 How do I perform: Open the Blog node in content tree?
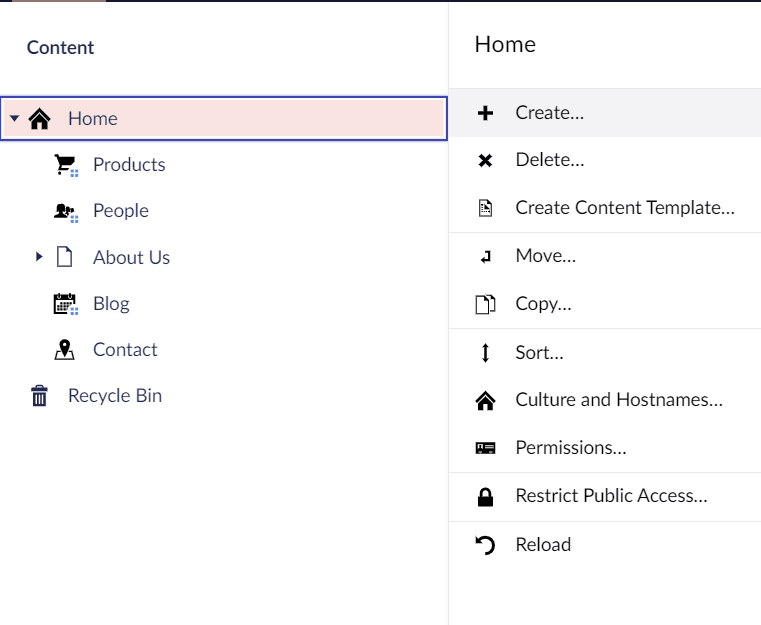tap(111, 304)
